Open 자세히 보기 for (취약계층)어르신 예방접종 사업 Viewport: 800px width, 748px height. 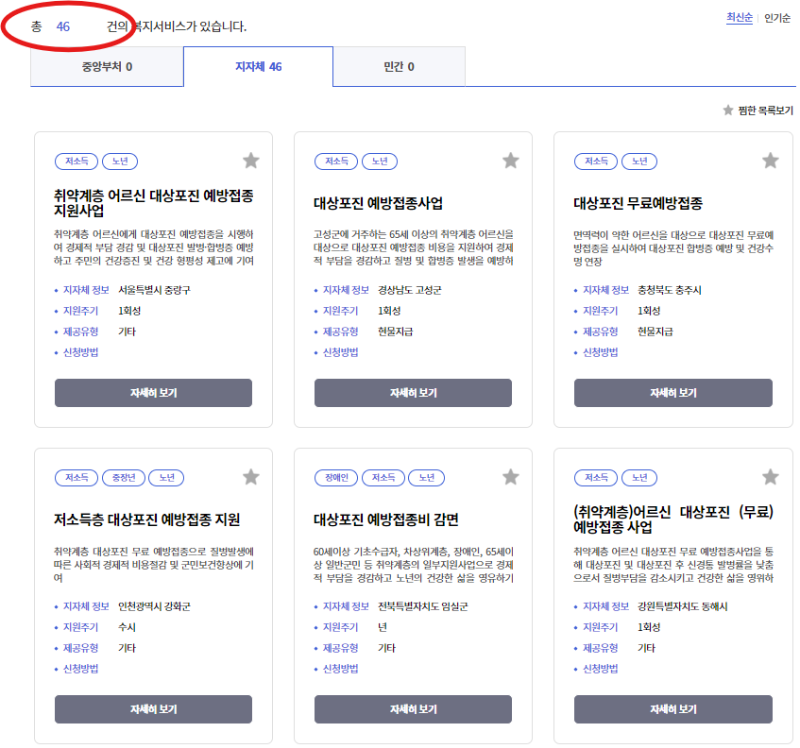(x=673, y=711)
